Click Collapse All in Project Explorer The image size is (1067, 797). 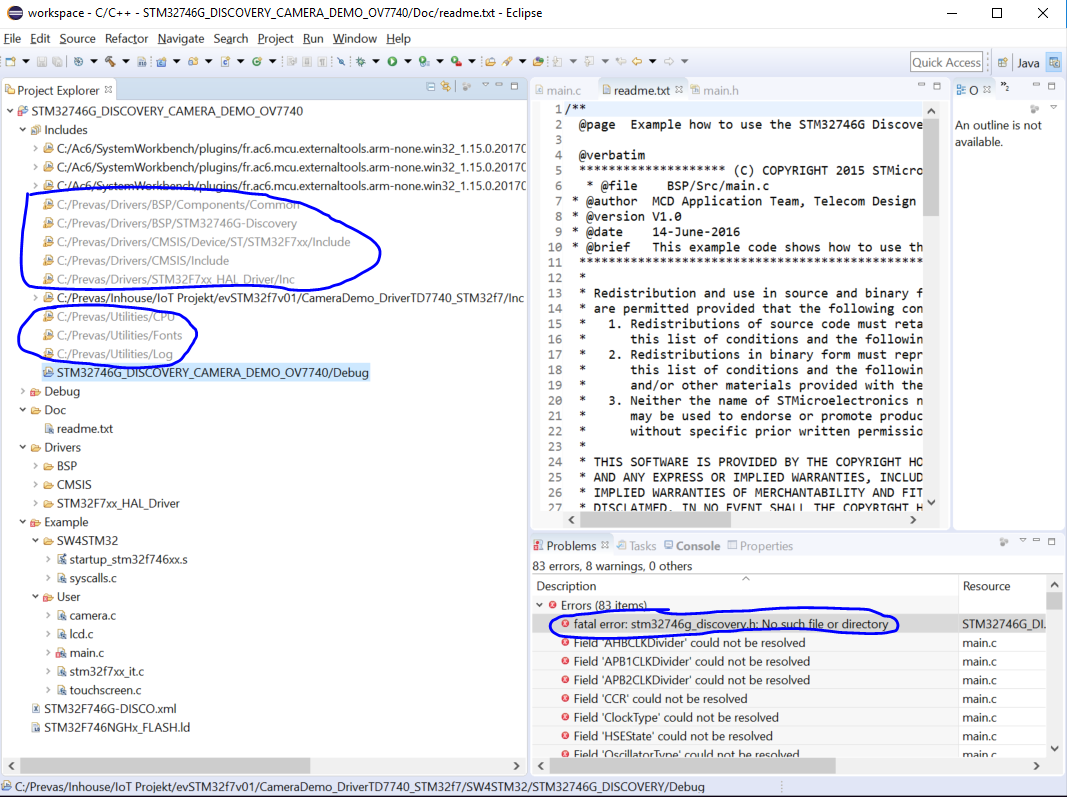click(x=430, y=87)
